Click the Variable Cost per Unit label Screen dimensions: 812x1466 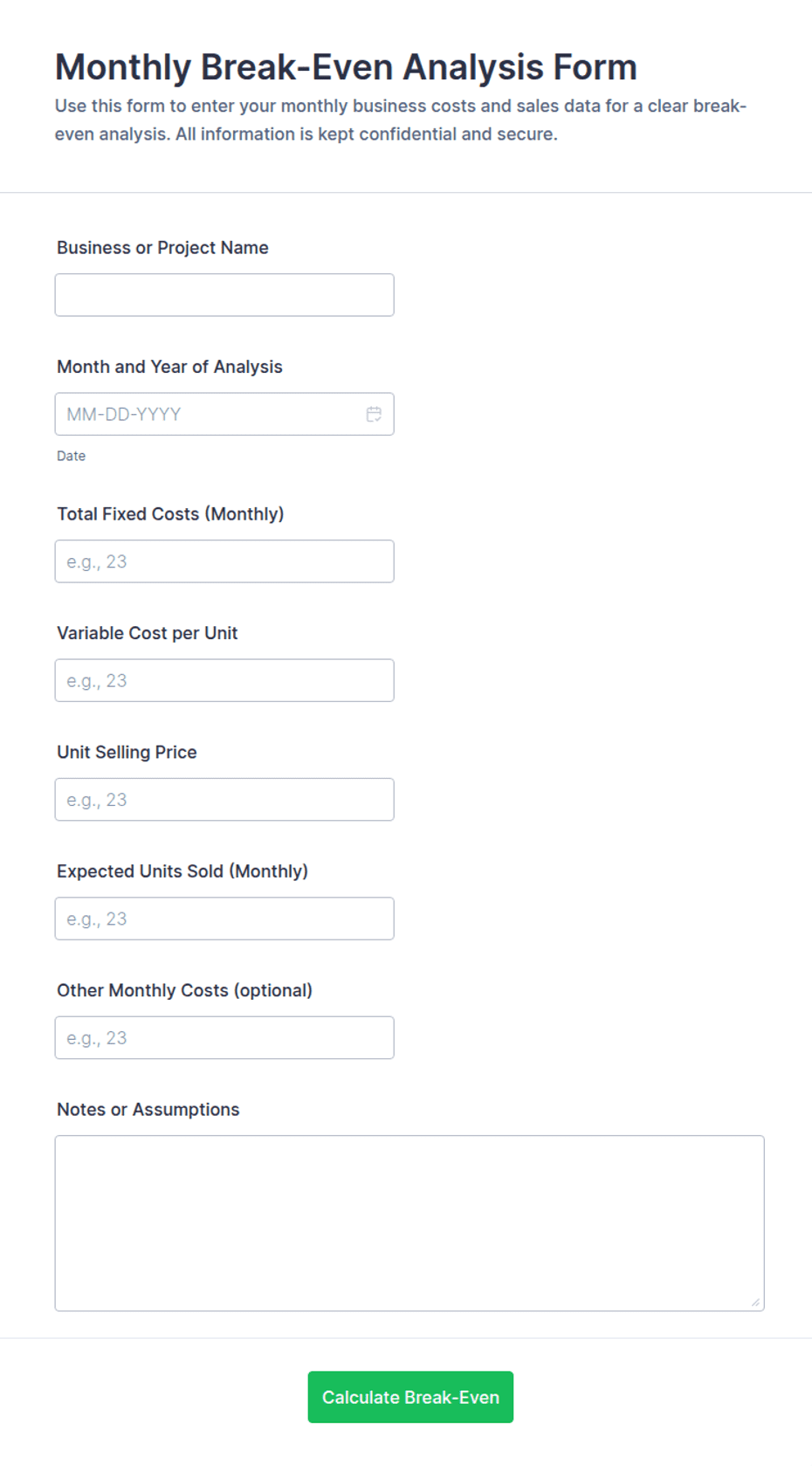click(147, 633)
